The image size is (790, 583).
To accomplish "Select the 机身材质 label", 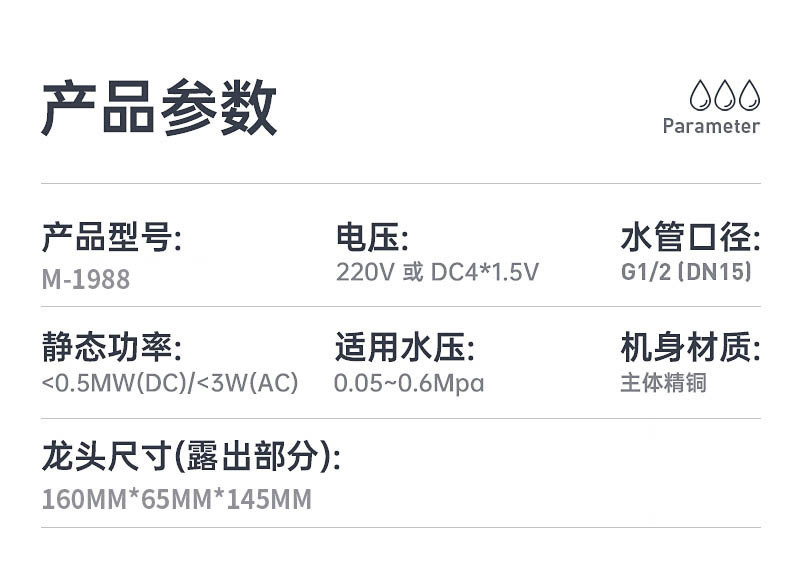I will click(x=690, y=349).
